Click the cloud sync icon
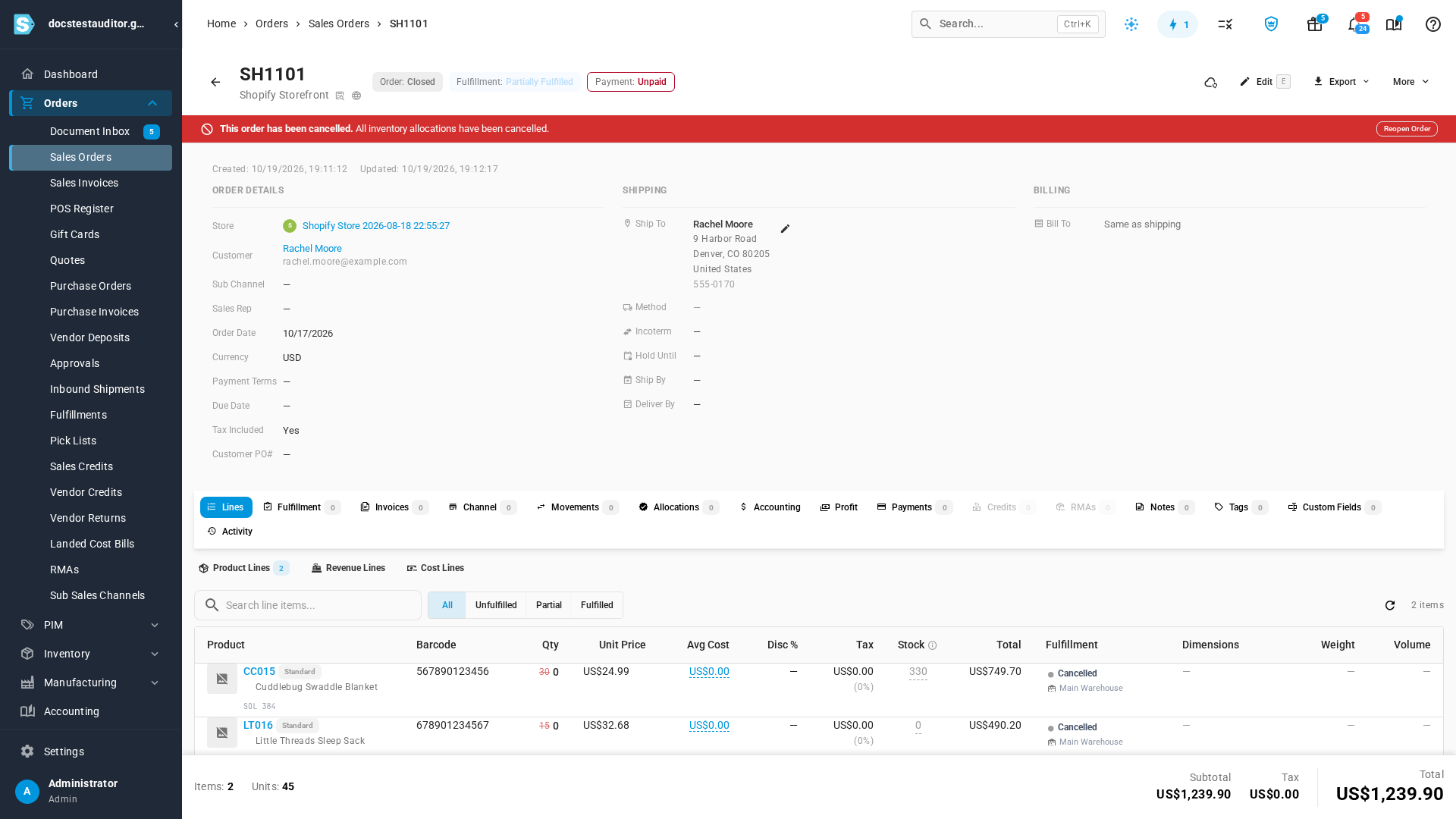The image size is (1456, 819). pos(1211,82)
